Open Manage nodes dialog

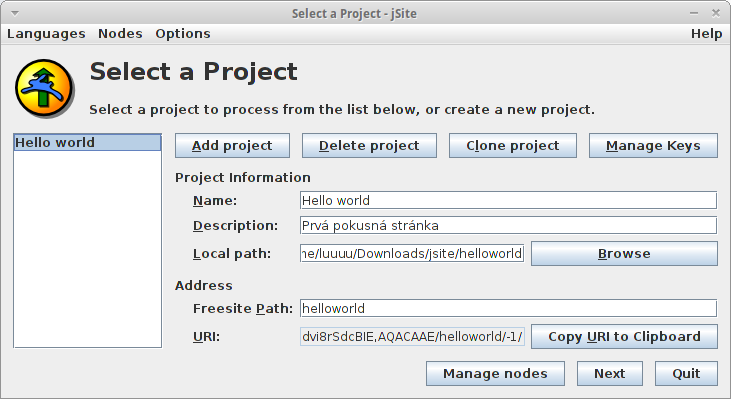point(495,373)
